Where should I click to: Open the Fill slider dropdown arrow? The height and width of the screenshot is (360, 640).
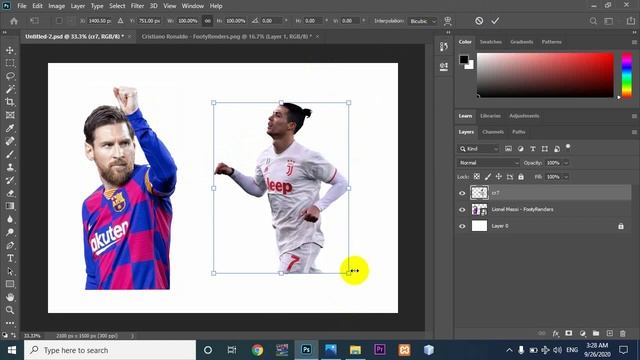[x=566, y=177]
